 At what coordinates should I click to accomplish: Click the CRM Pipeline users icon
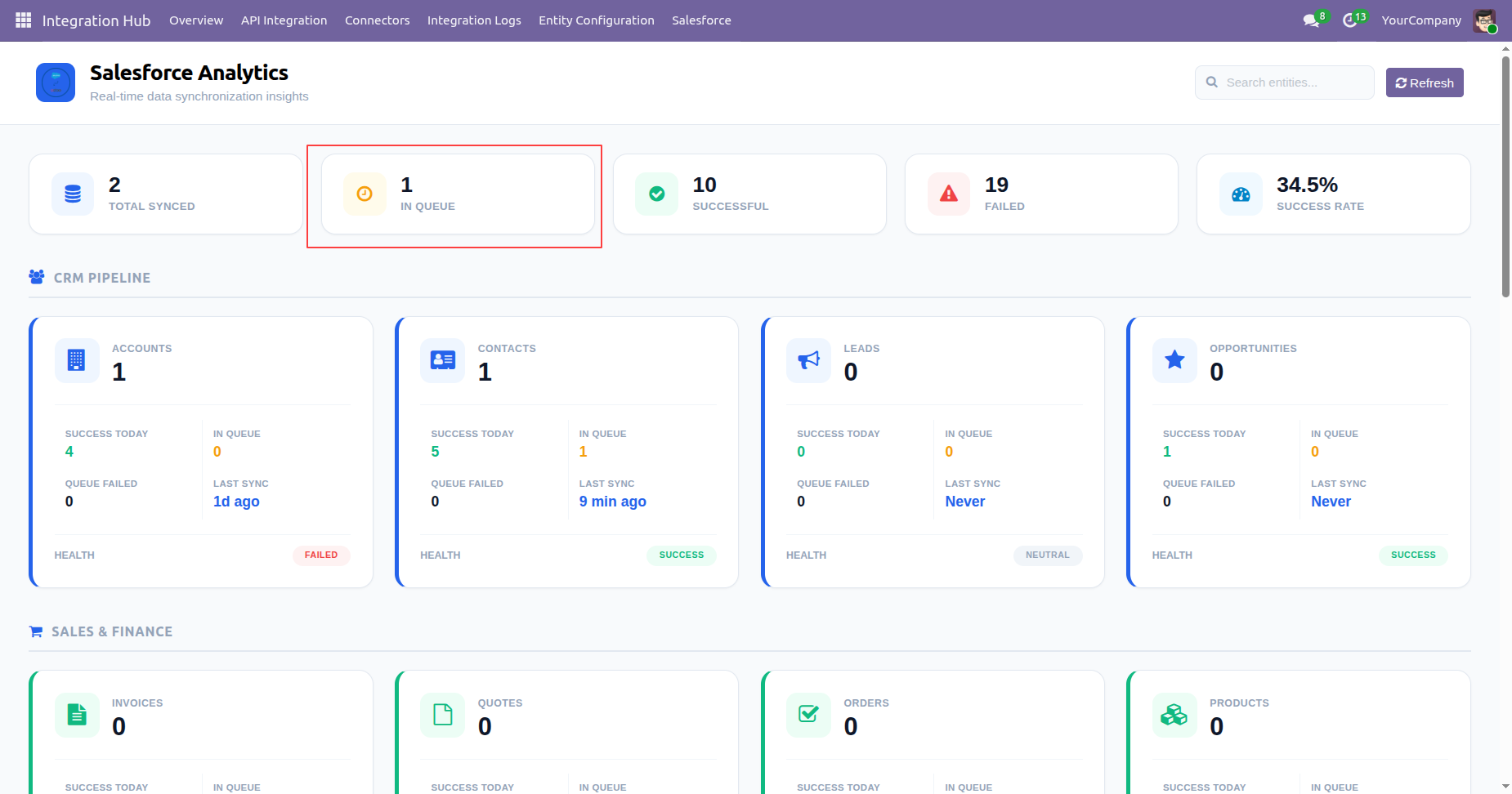click(37, 277)
